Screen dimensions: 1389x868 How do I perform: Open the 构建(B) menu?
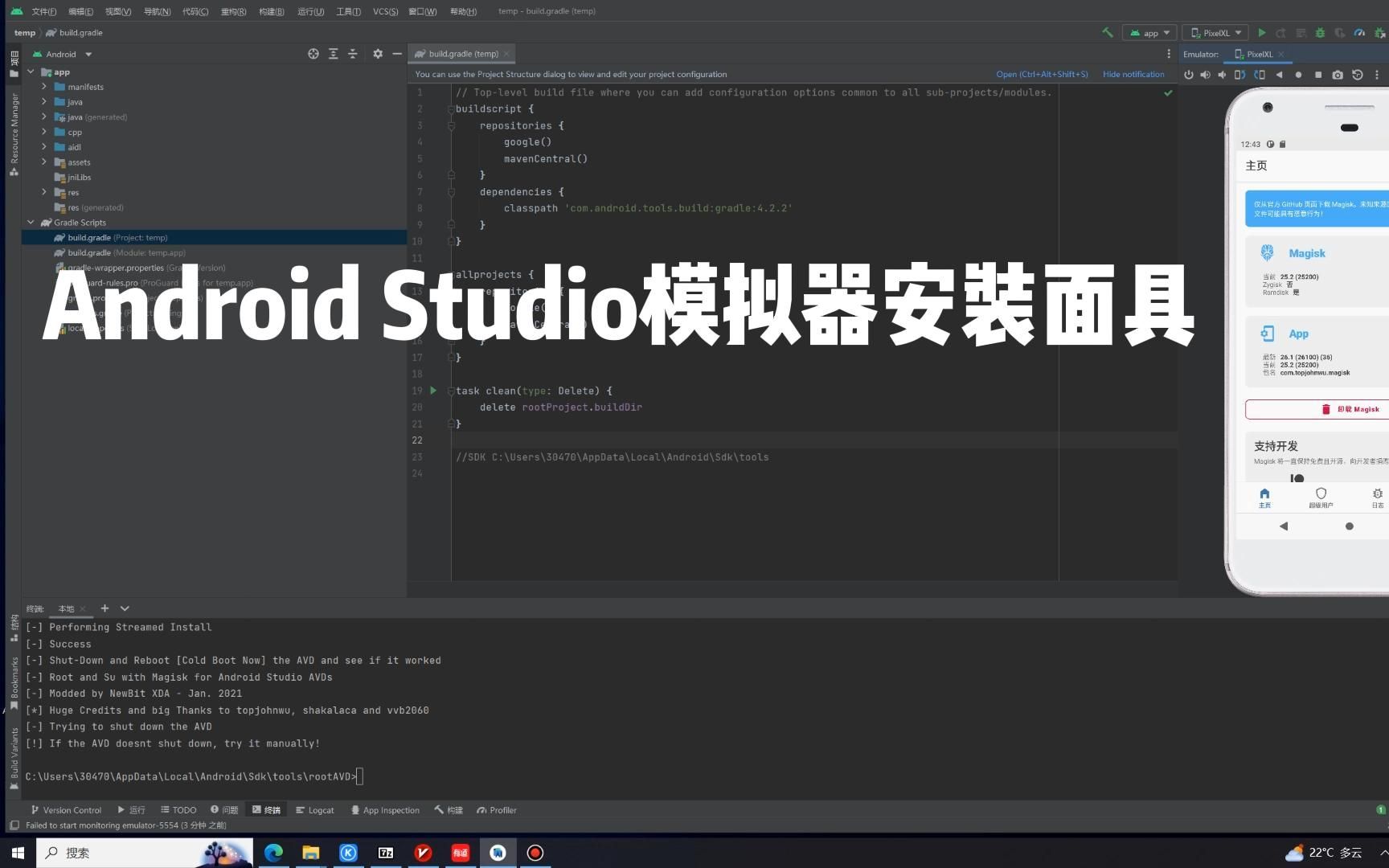pos(272,11)
